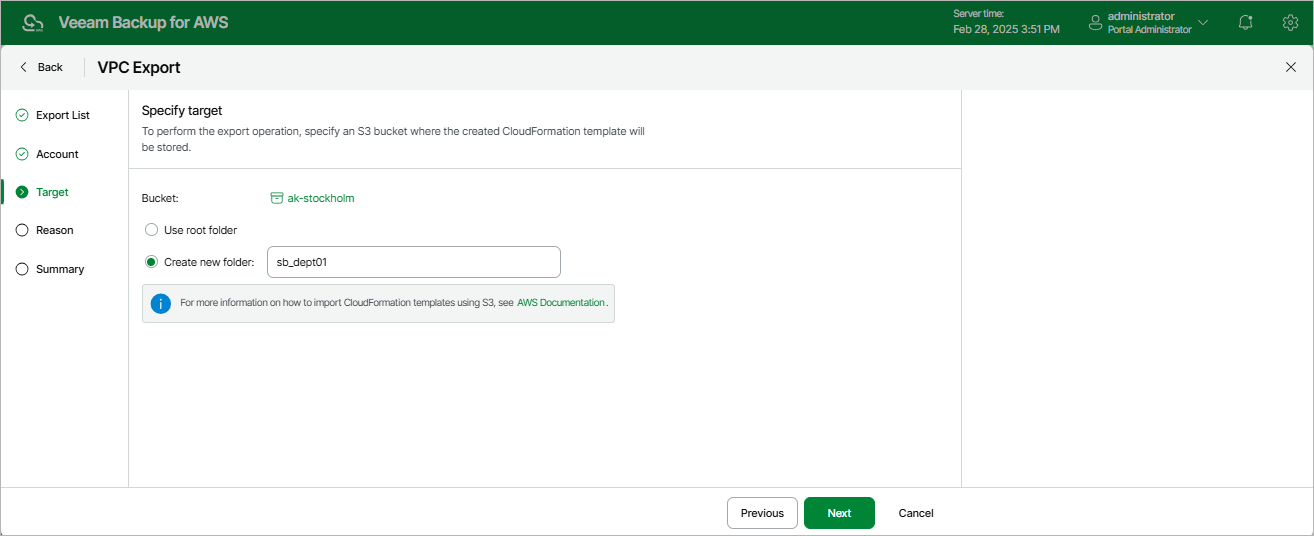The image size is (1314, 536).
Task: Select the Create new folder option
Action: click(152, 262)
